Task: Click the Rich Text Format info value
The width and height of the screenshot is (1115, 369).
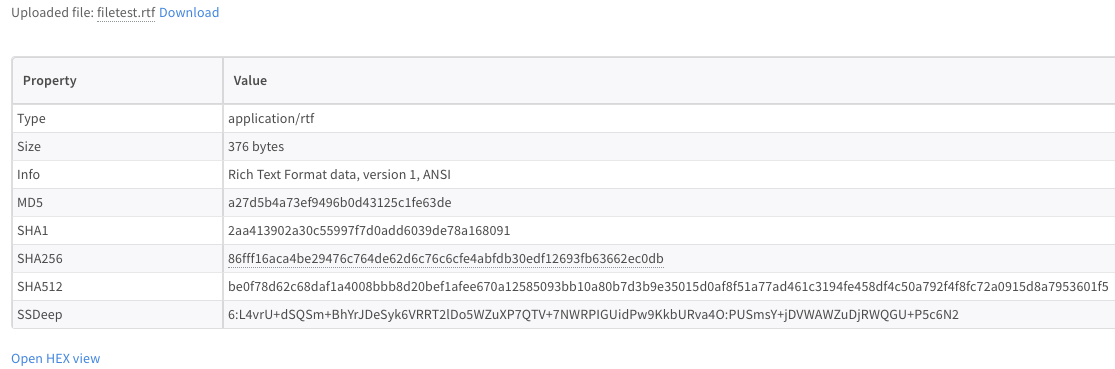Action: [x=339, y=175]
